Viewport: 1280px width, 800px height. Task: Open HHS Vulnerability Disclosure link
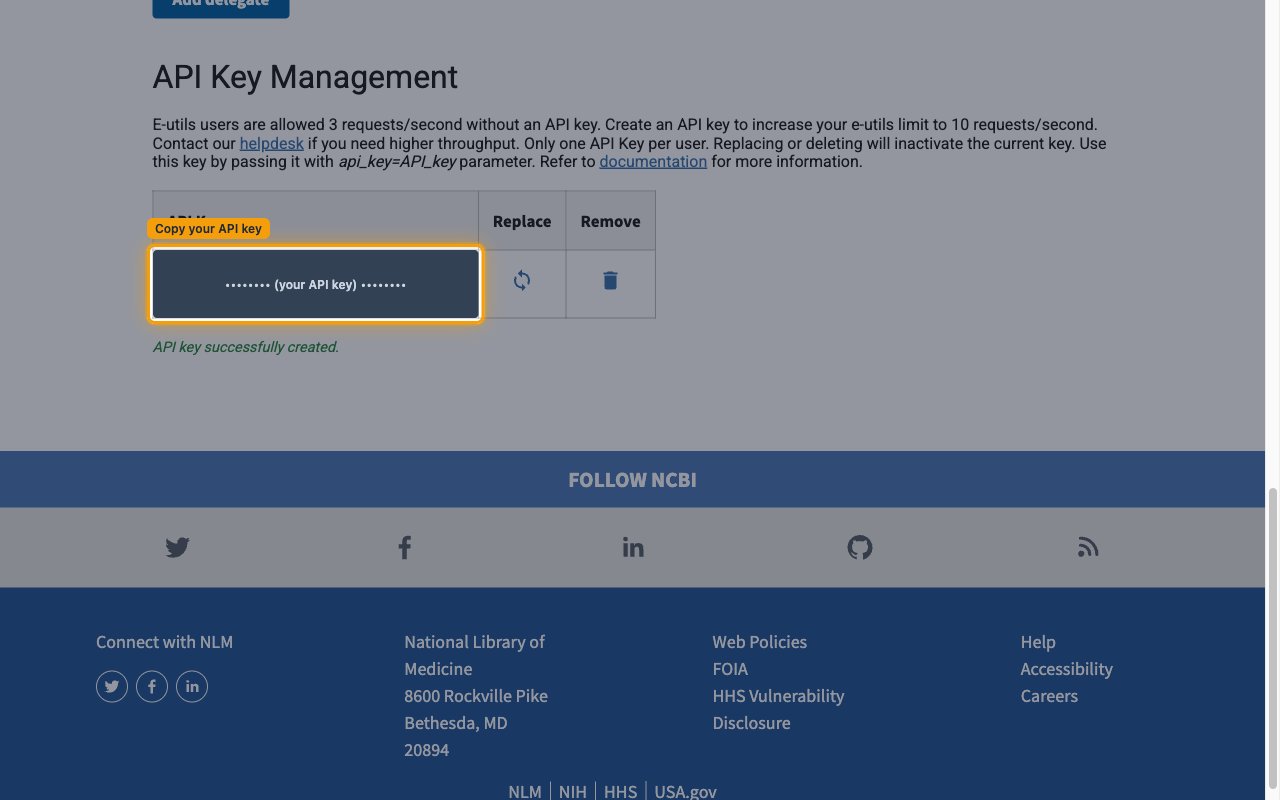(778, 709)
